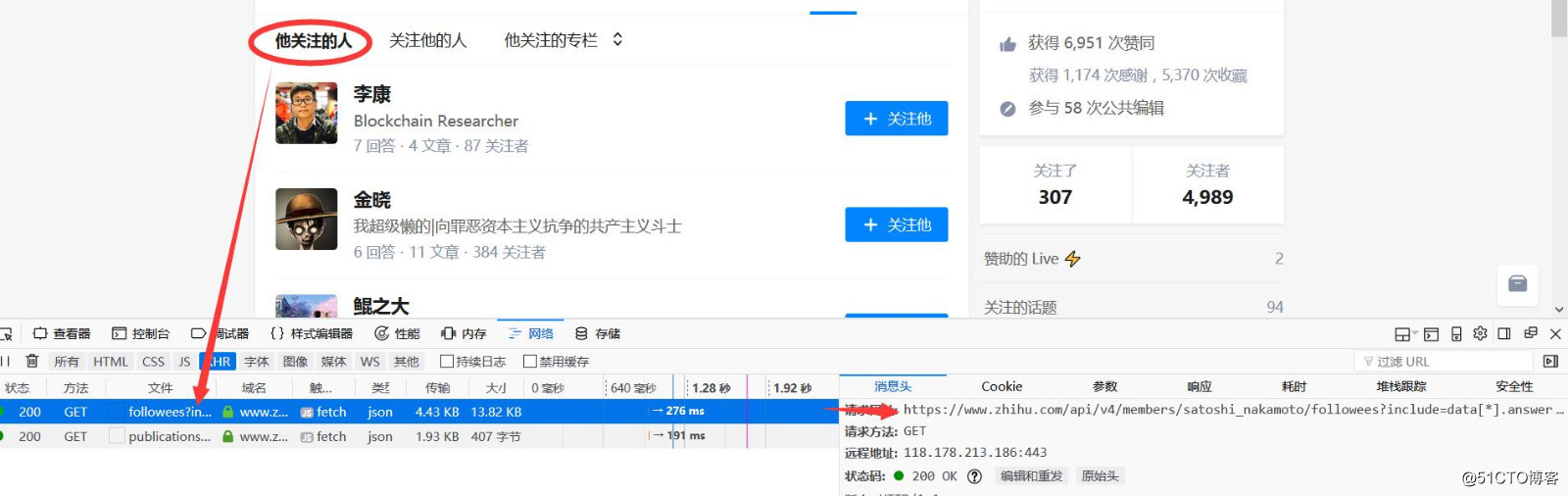1568x496 pixels.
Task: Click the 编辑和重发 button
Action: coord(1031,476)
